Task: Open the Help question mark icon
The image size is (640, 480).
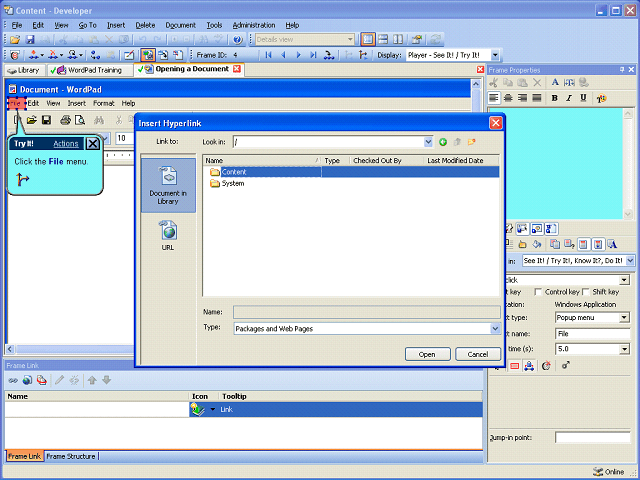Action: tap(238, 40)
